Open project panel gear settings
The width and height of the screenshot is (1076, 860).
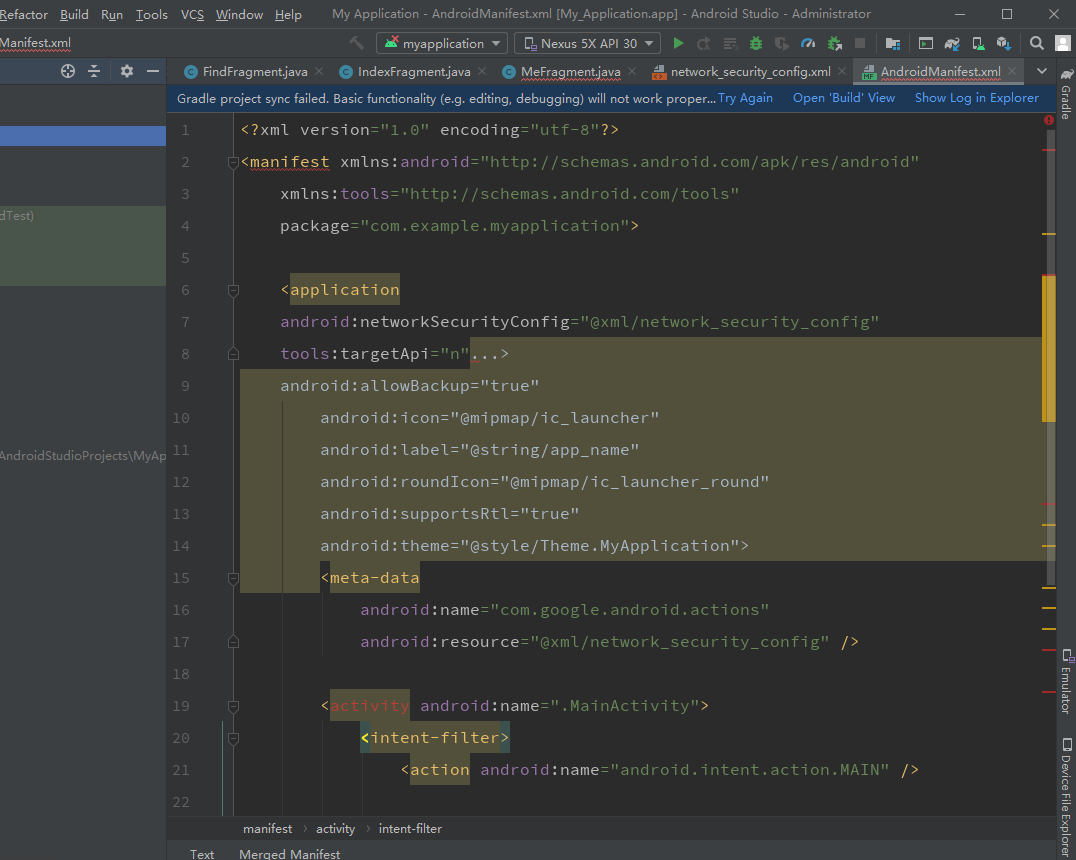[x=126, y=71]
